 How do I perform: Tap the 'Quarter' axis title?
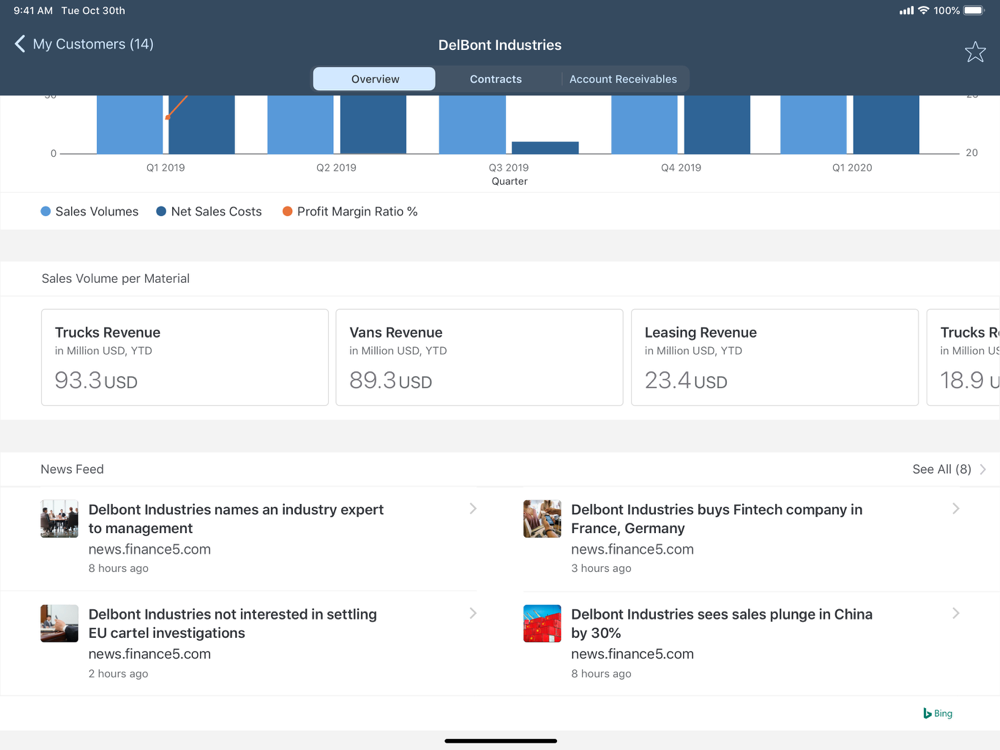tap(510, 182)
